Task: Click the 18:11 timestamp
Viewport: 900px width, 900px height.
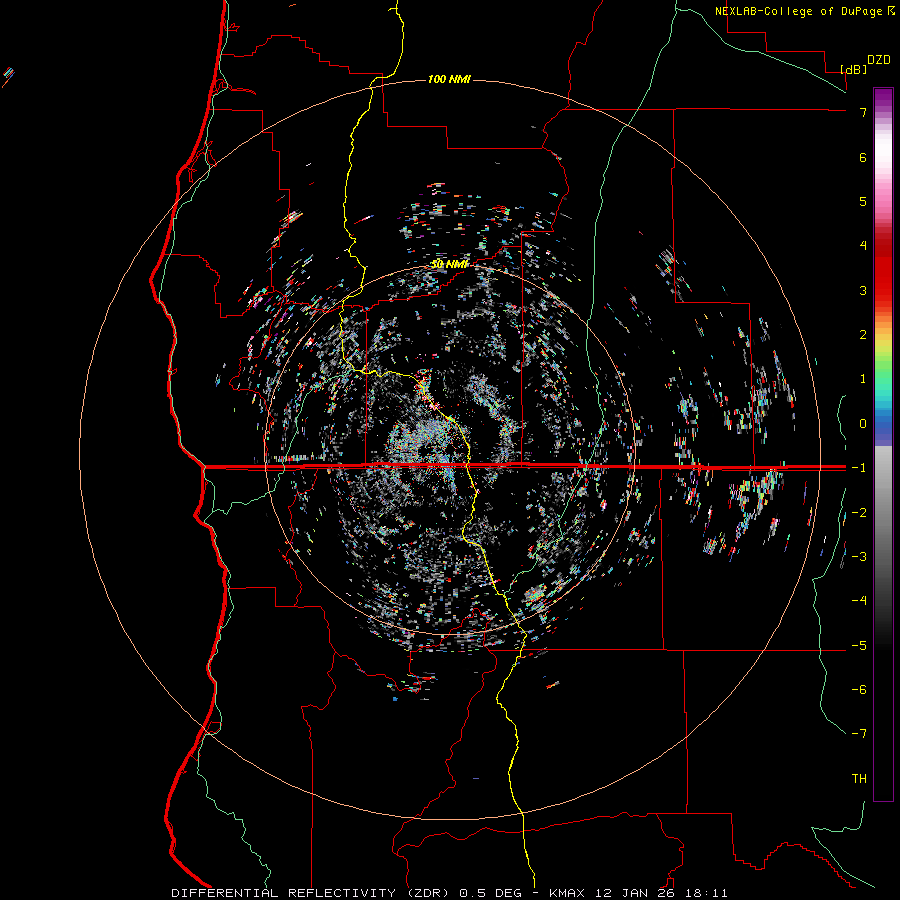Action: click(x=706, y=893)
